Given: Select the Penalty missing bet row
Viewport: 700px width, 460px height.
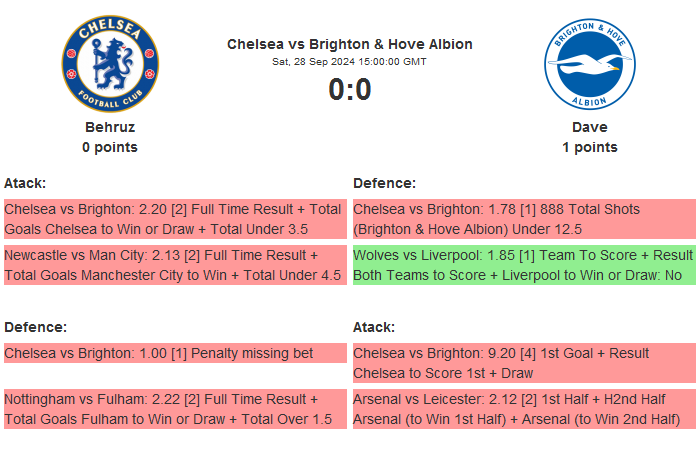Looking at the screenshot, I should [174, 353].
